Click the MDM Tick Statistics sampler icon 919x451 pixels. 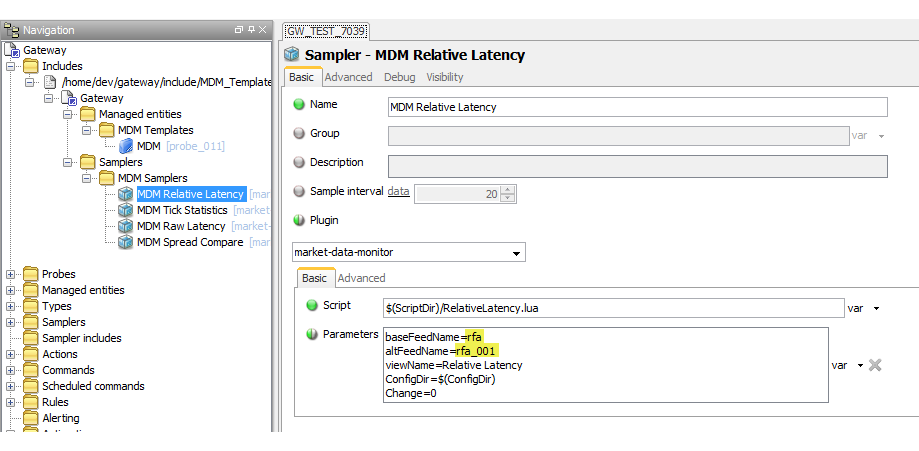click(125, 210)
